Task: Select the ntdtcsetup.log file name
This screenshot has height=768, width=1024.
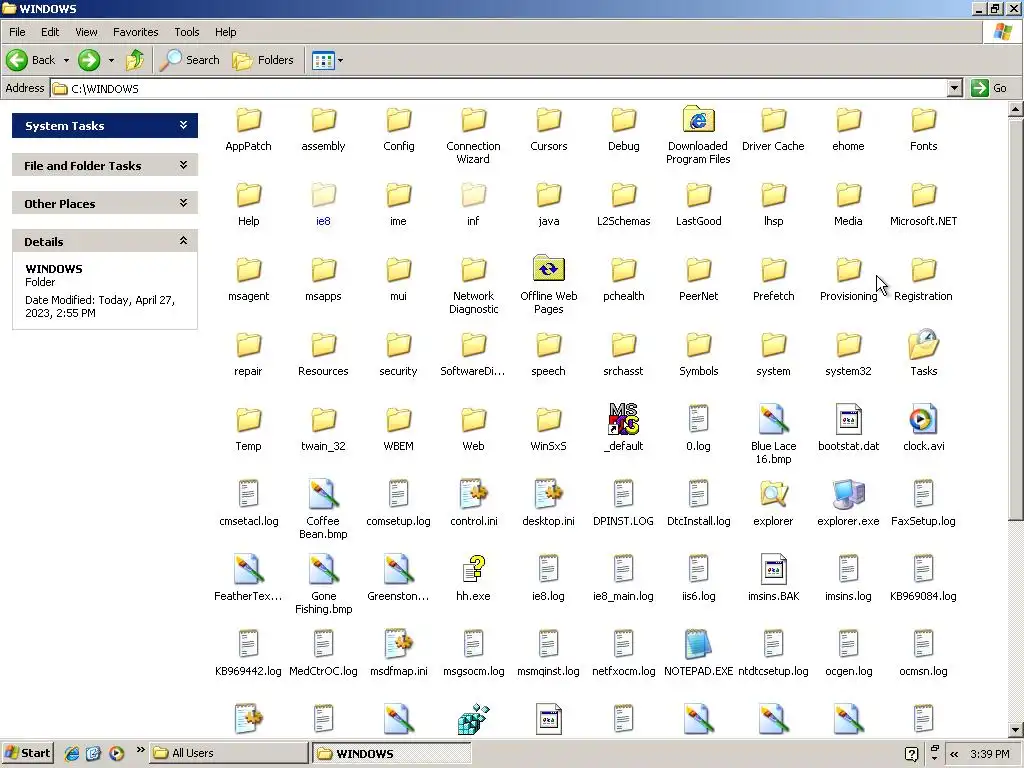Action: (773, 671)
